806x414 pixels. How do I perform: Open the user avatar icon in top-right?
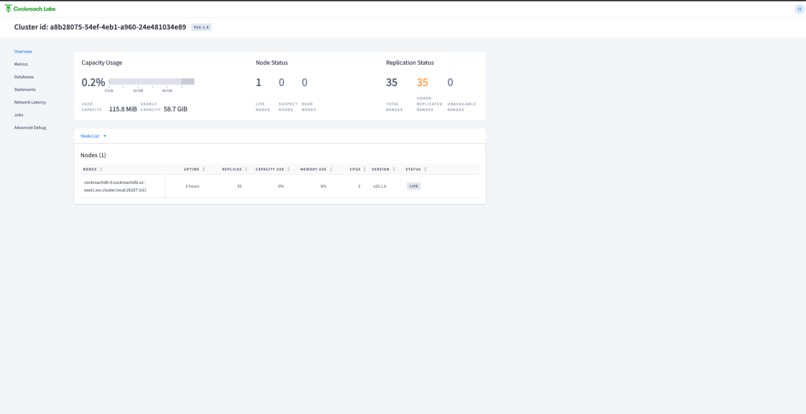799,9
